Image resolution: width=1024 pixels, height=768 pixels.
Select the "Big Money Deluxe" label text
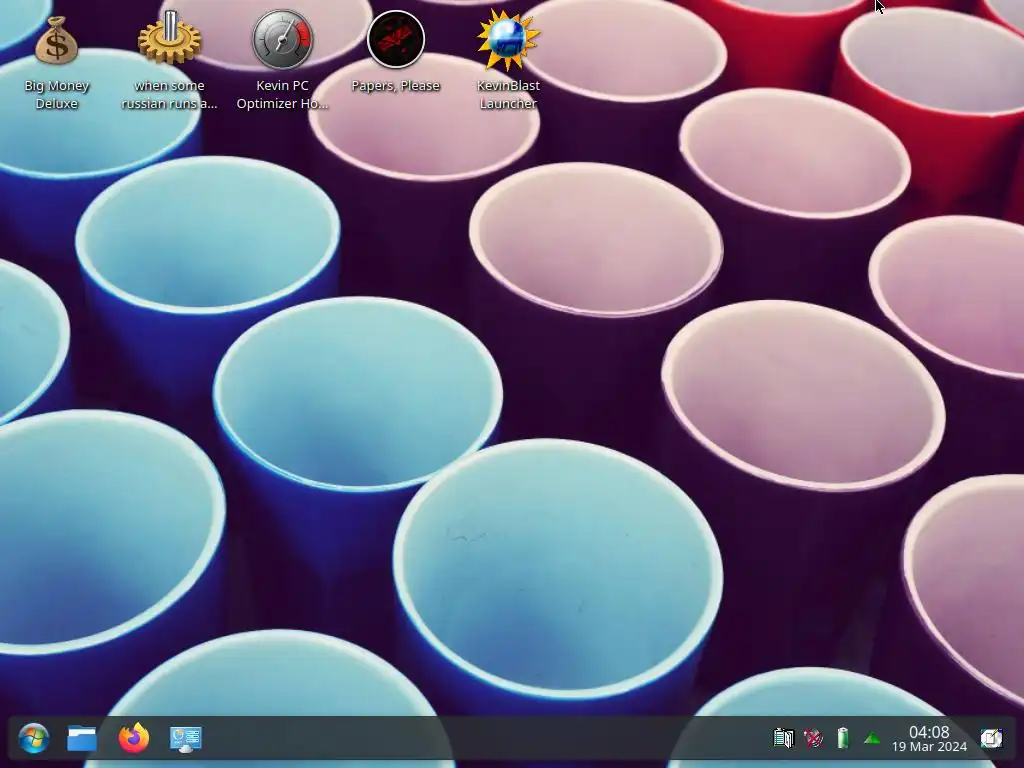coord(56,95)
